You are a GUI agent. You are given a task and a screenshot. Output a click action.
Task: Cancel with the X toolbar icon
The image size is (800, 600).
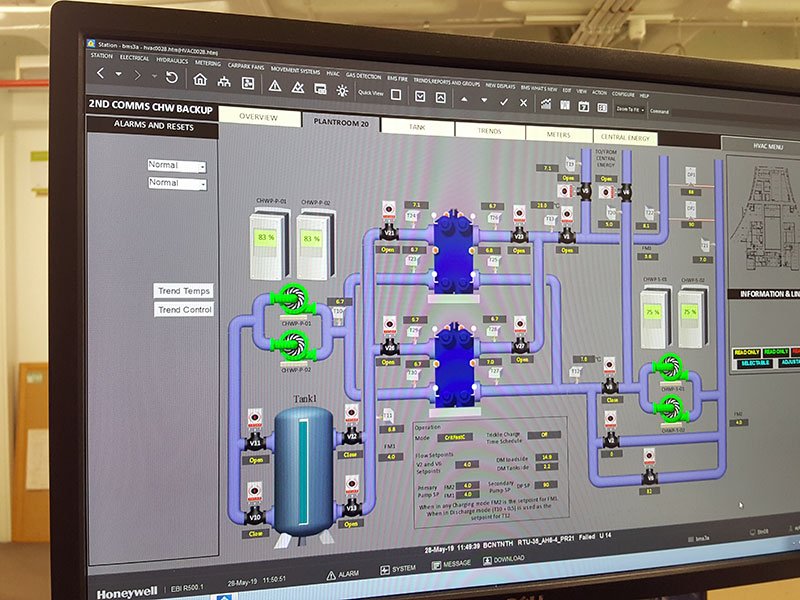click(523, 103)
